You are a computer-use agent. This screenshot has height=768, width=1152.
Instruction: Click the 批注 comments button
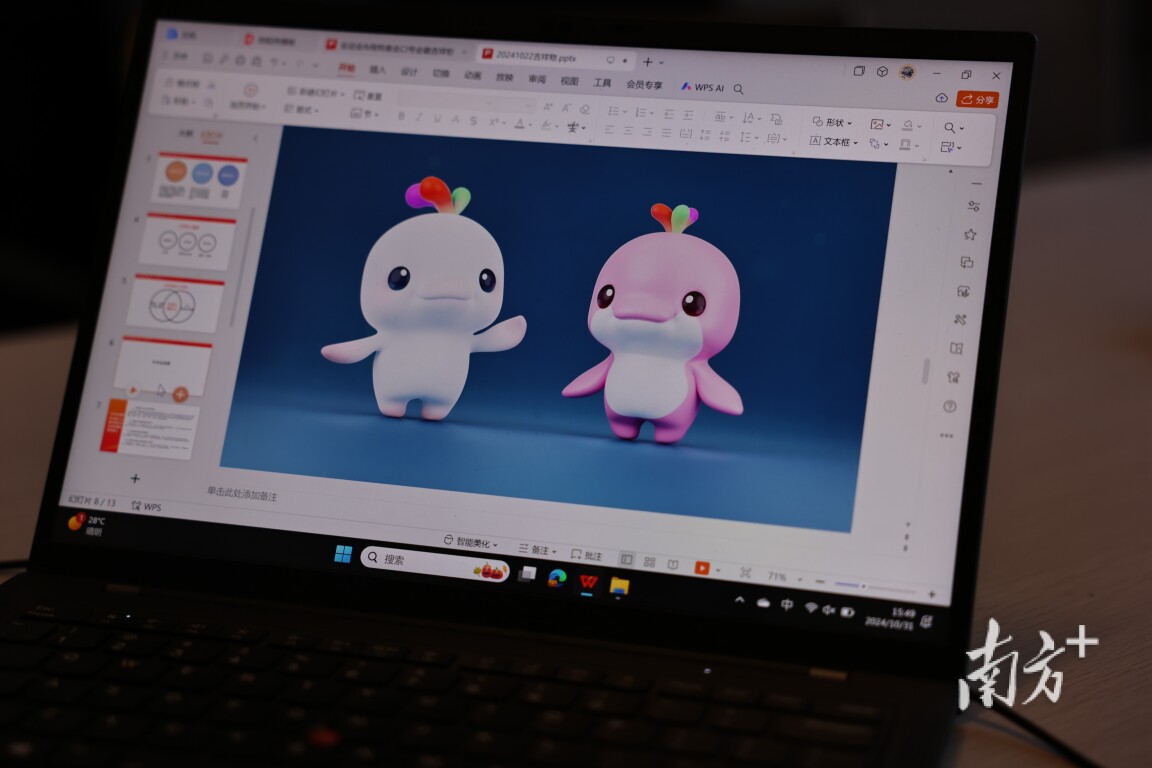coord(587,555)
